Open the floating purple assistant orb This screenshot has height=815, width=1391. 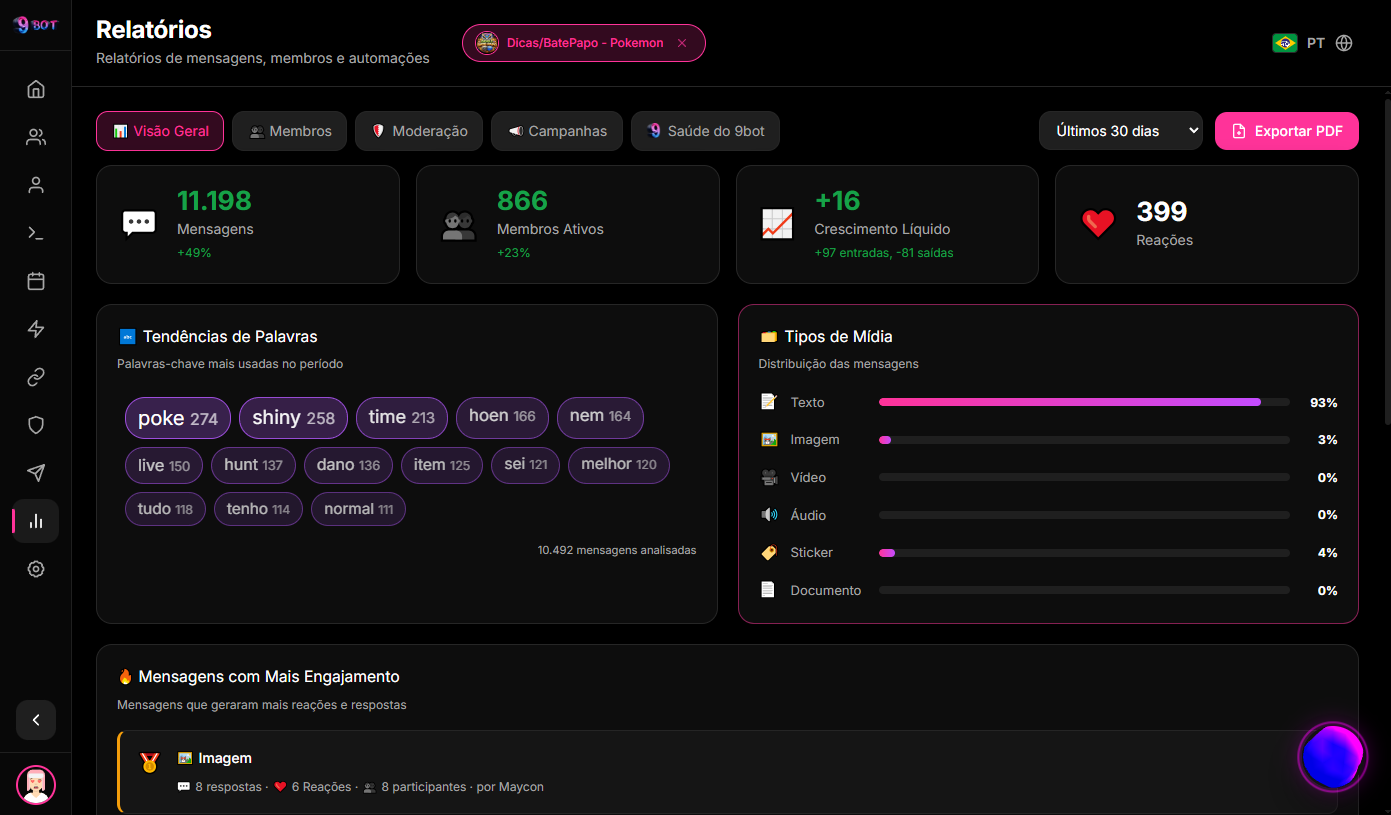1332,757
